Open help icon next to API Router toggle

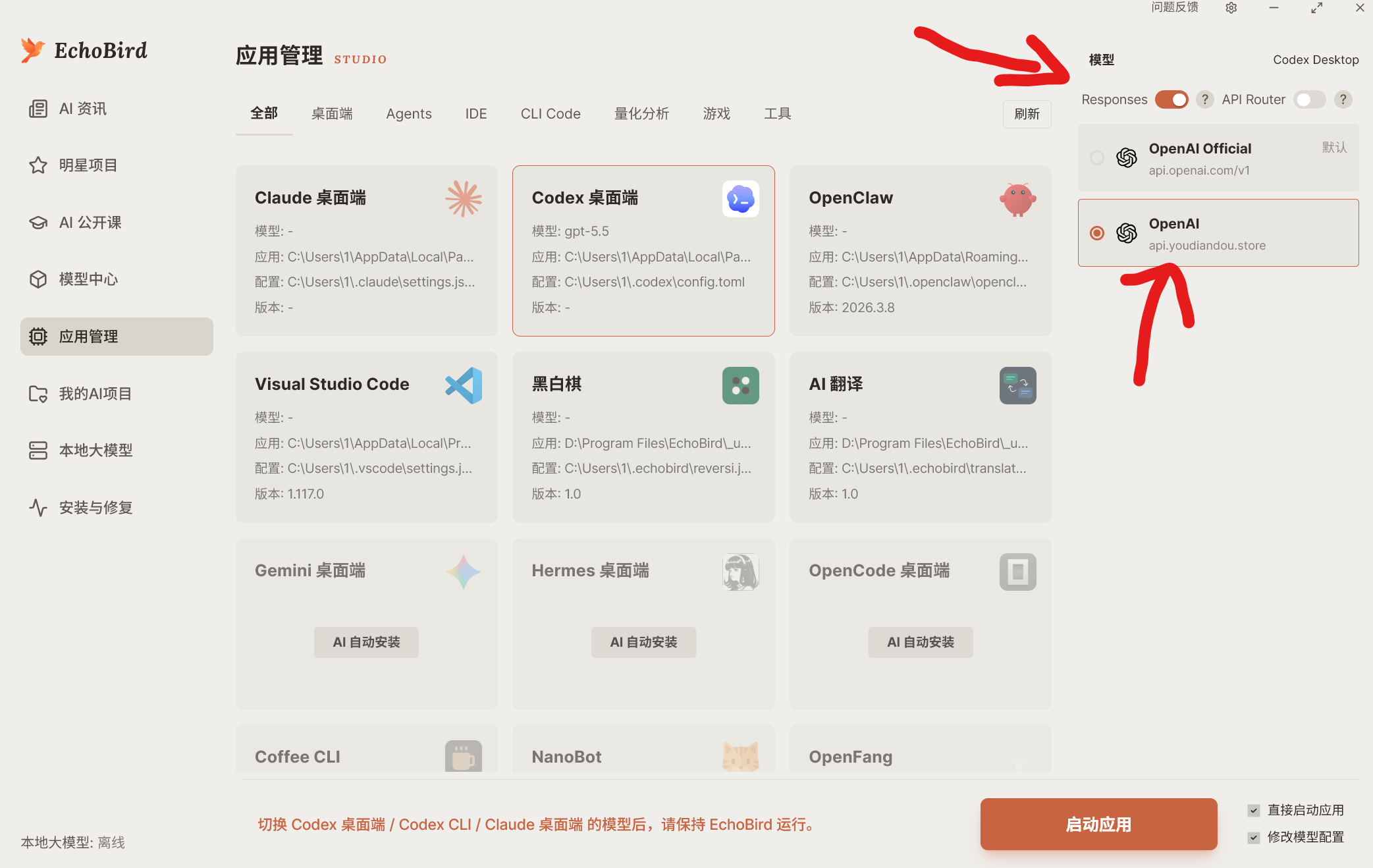click(1343, 99)
